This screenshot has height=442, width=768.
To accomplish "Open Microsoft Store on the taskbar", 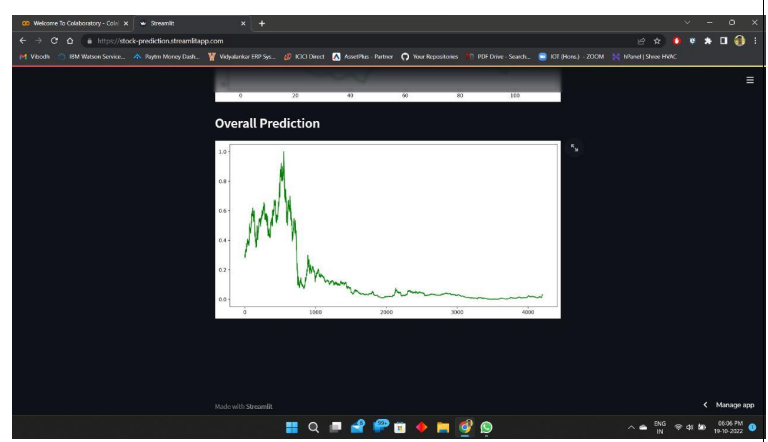I will (x=400, y=427).
